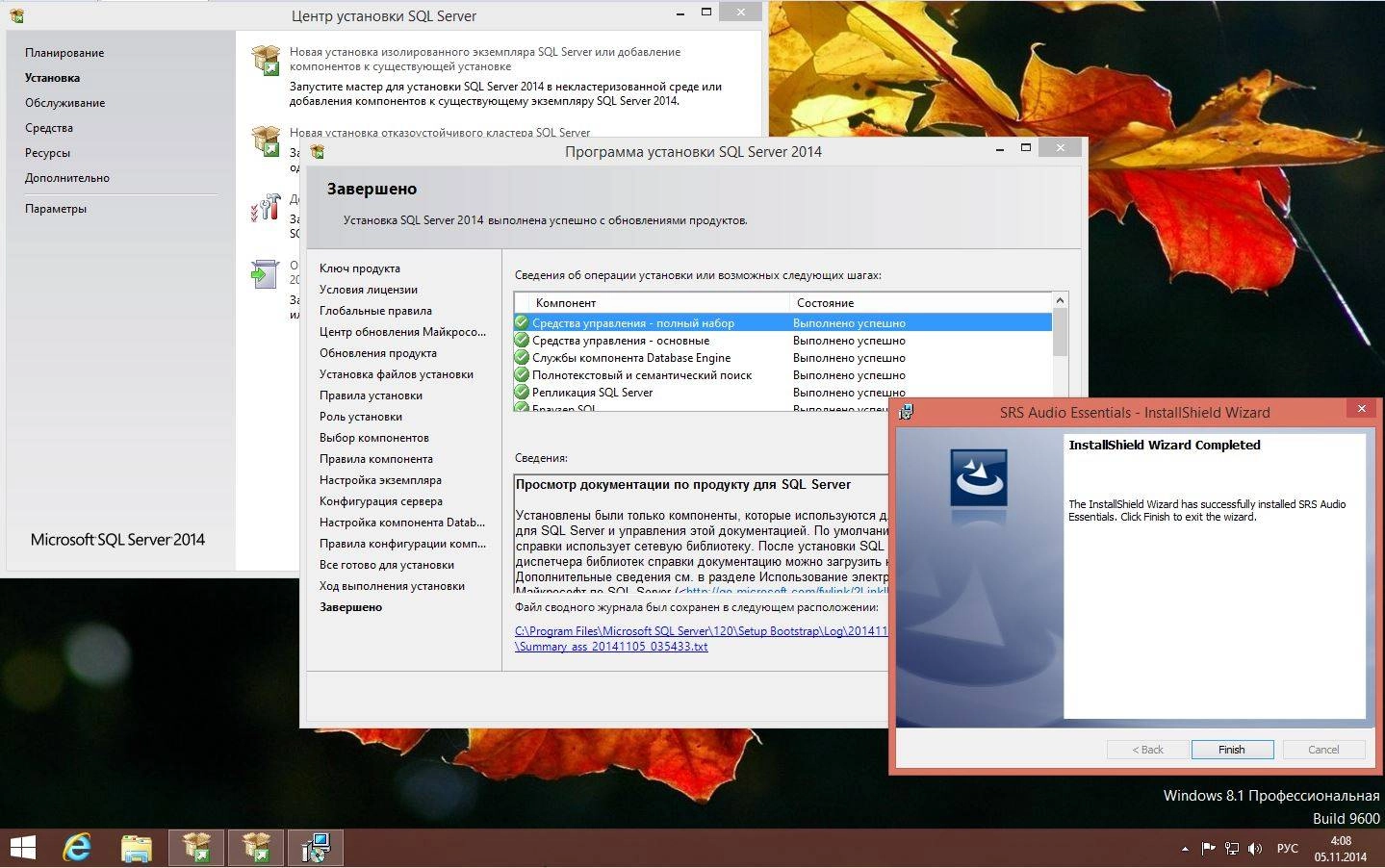Select Средства in installation center sidebar
The image size is (1385, 868).
[x=49, y=128]
